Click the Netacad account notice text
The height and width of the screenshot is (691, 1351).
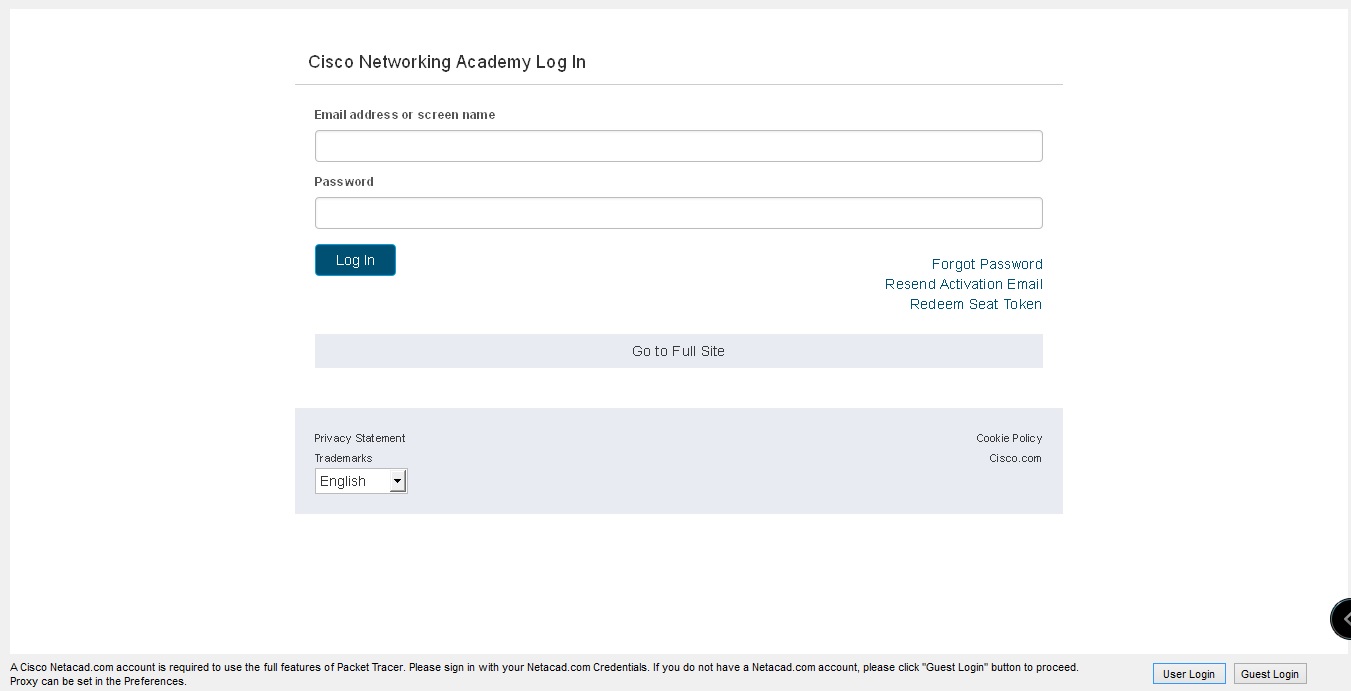544,668
